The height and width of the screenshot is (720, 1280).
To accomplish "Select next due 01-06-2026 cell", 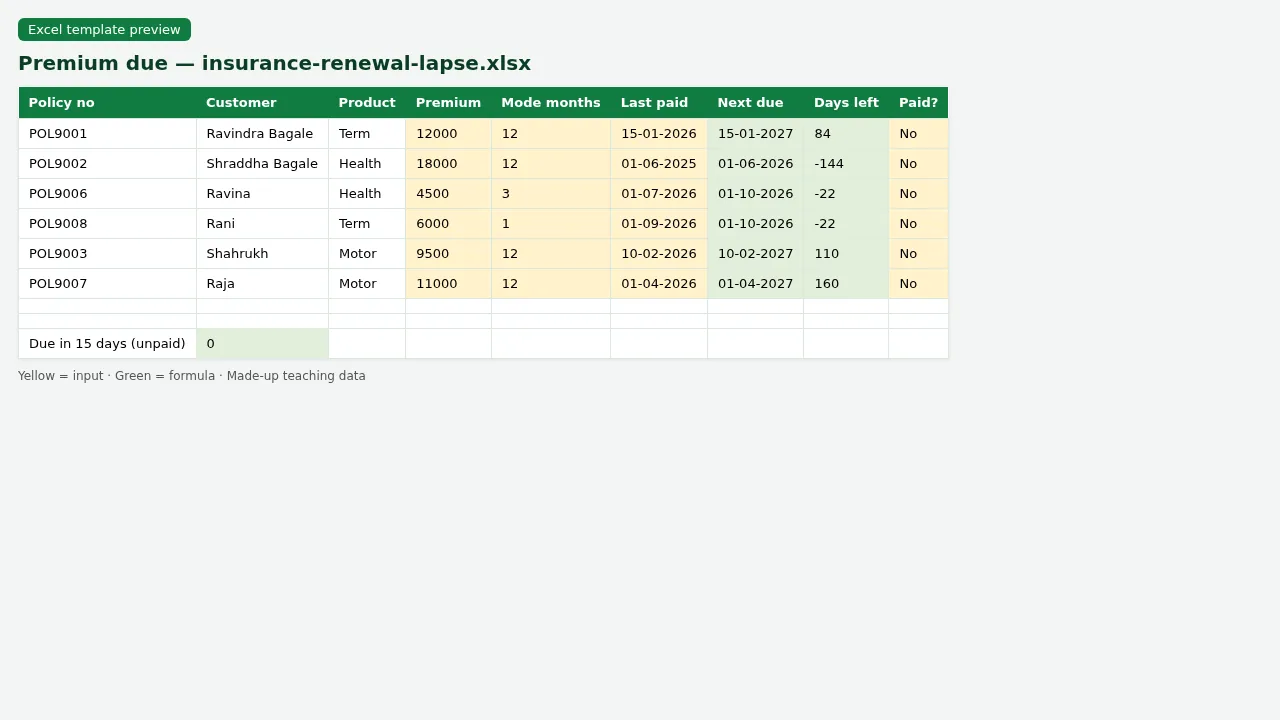I will 755,164.
